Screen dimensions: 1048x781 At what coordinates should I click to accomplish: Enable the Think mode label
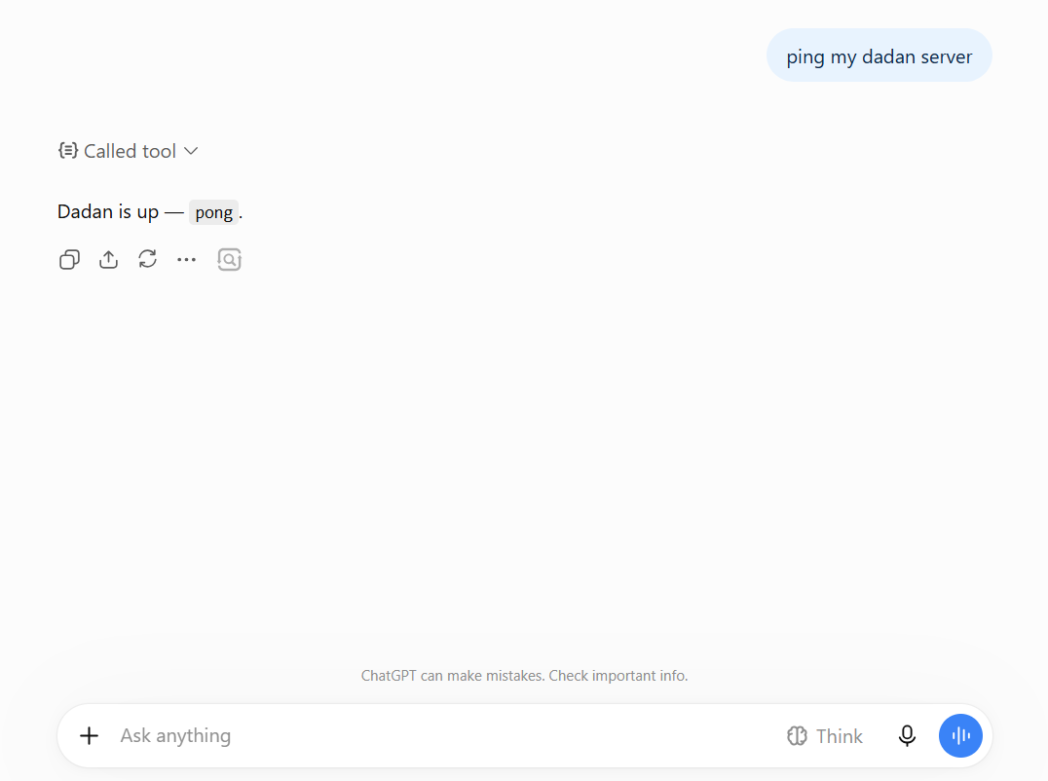[839, 736]
